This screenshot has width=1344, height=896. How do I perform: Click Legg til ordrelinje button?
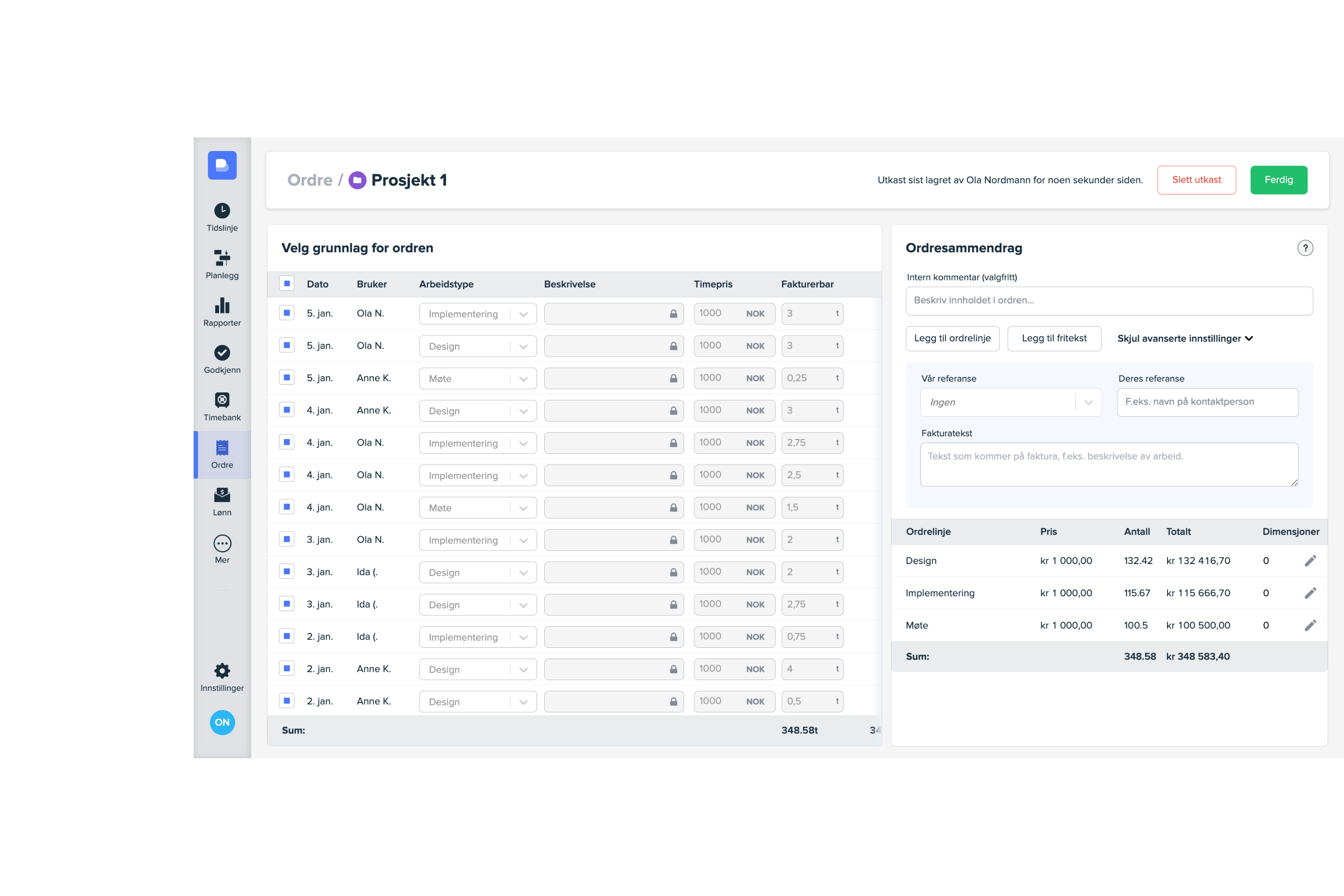click(952, 338)
